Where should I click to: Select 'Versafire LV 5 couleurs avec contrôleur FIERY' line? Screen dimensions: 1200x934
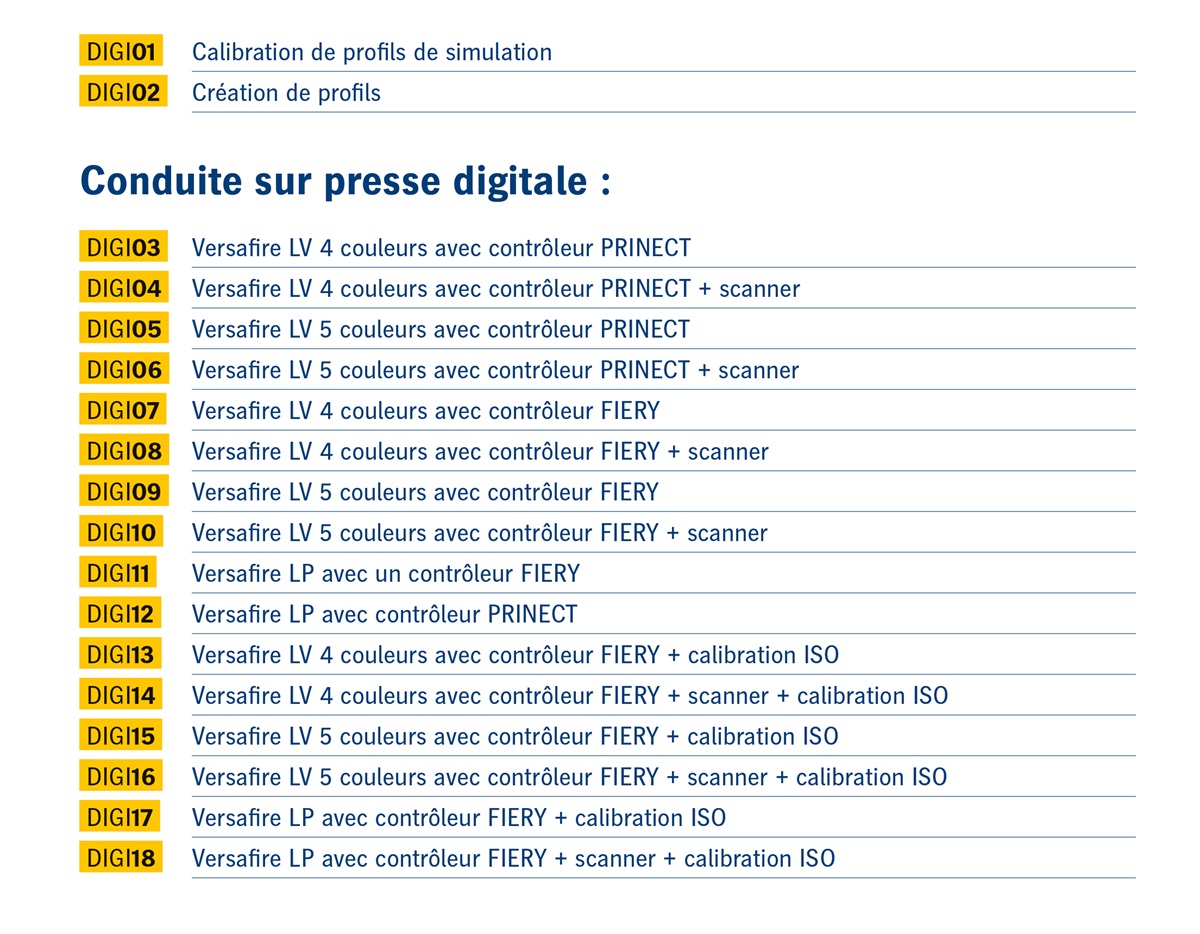coord(426,492)
